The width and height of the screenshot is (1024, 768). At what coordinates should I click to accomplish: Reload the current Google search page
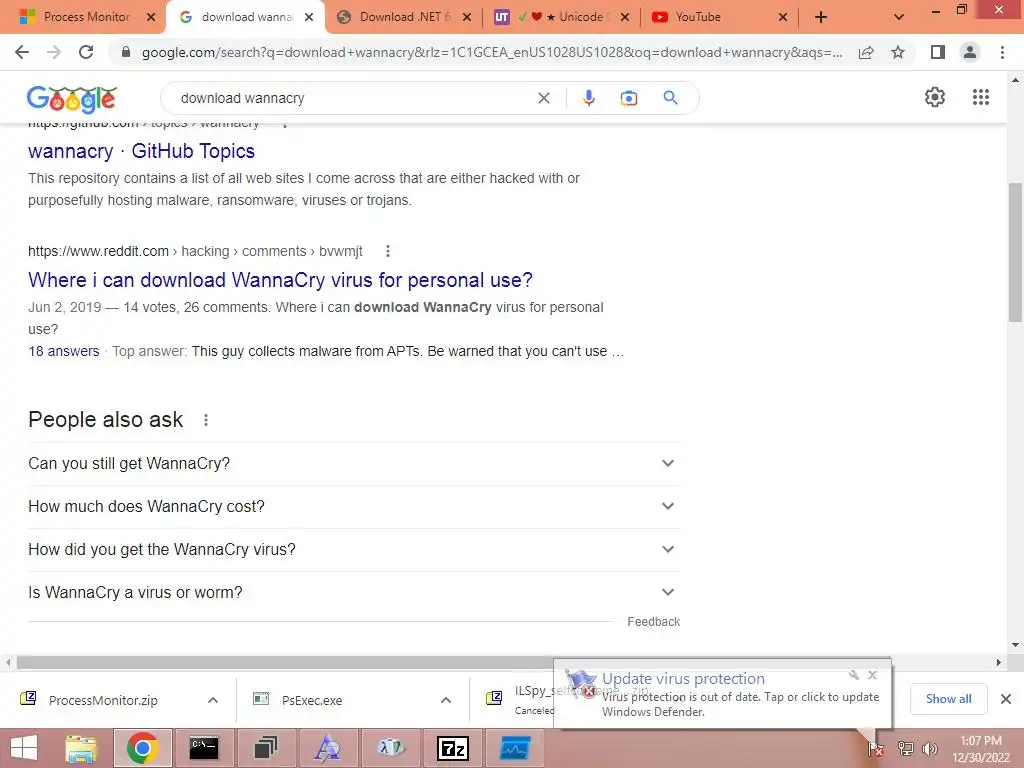86,52
